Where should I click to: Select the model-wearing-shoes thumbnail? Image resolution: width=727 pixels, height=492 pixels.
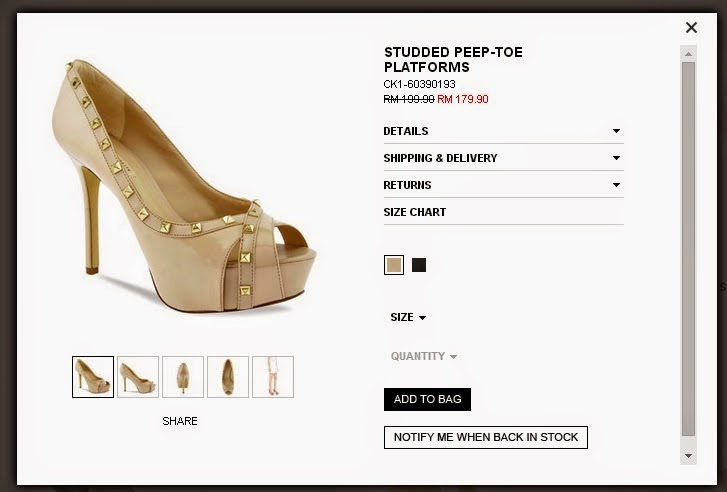tap(273, 377)
